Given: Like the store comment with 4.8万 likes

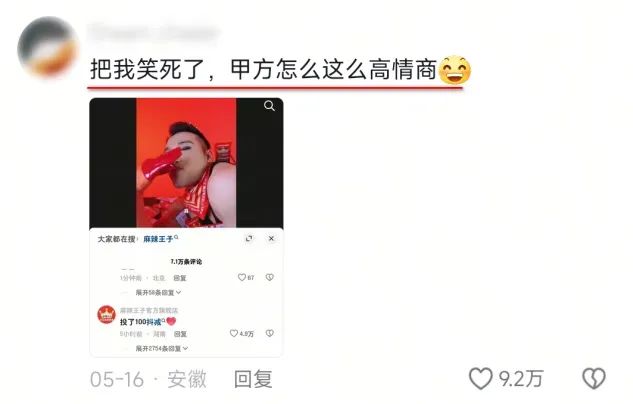Looking at the screenshot, I should [234, 333].
